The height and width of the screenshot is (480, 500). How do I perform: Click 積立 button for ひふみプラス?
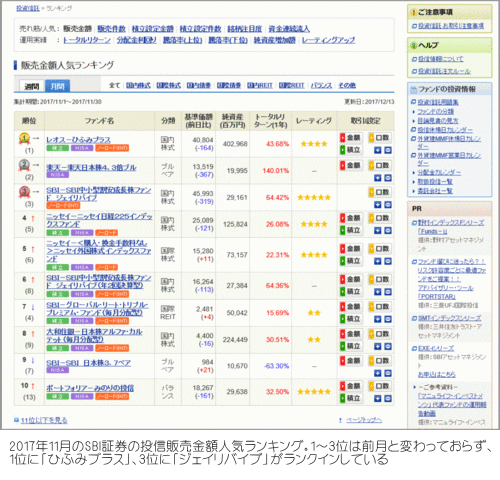tap(351, 150)
